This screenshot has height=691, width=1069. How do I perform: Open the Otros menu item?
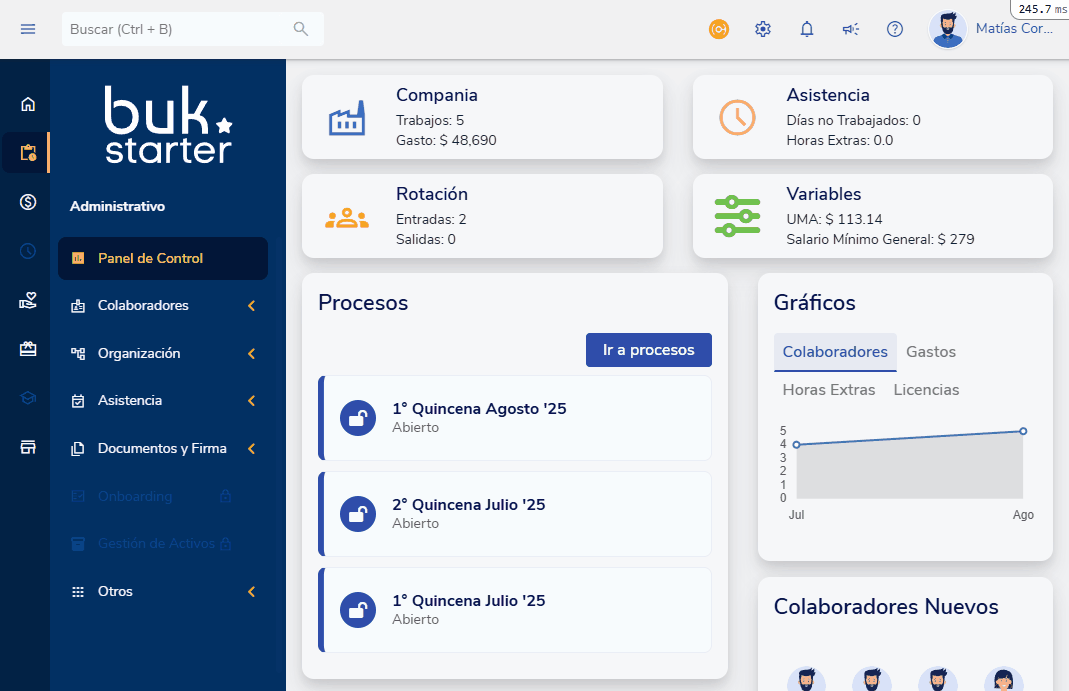click(x=163, y=592)
